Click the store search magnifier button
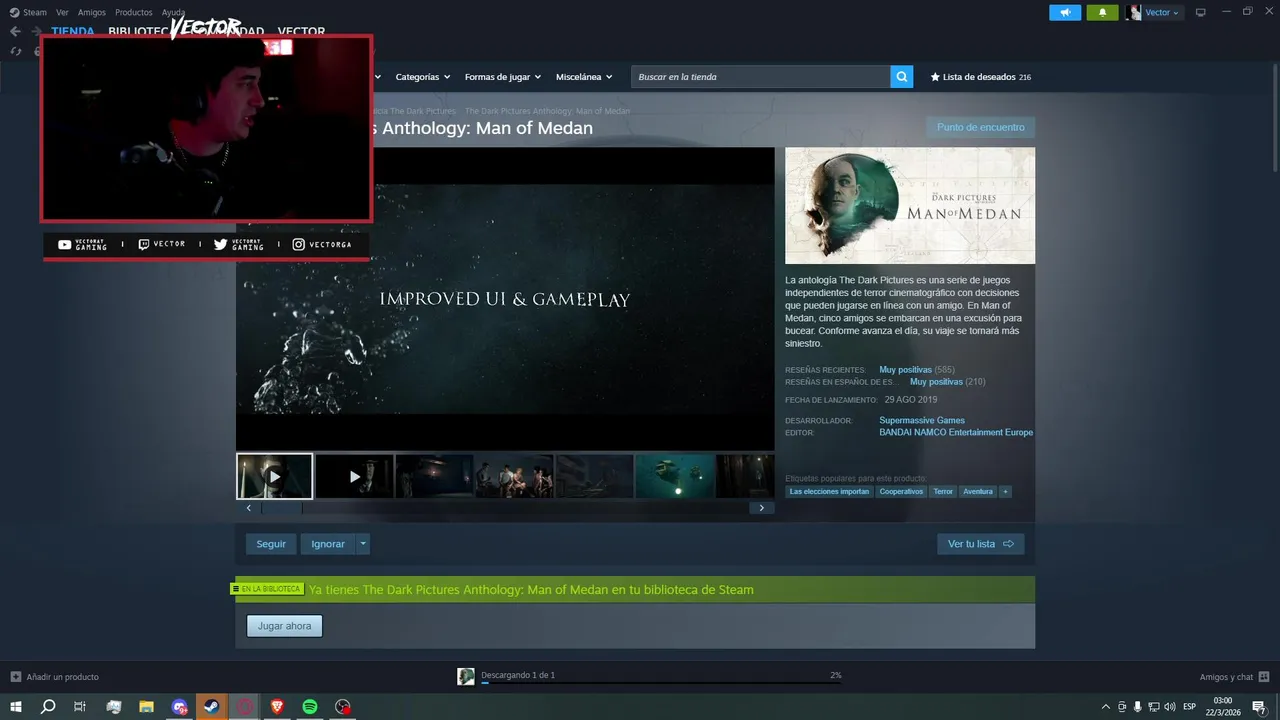This screenshot has width=1280, height=720. tap(902, 77)
